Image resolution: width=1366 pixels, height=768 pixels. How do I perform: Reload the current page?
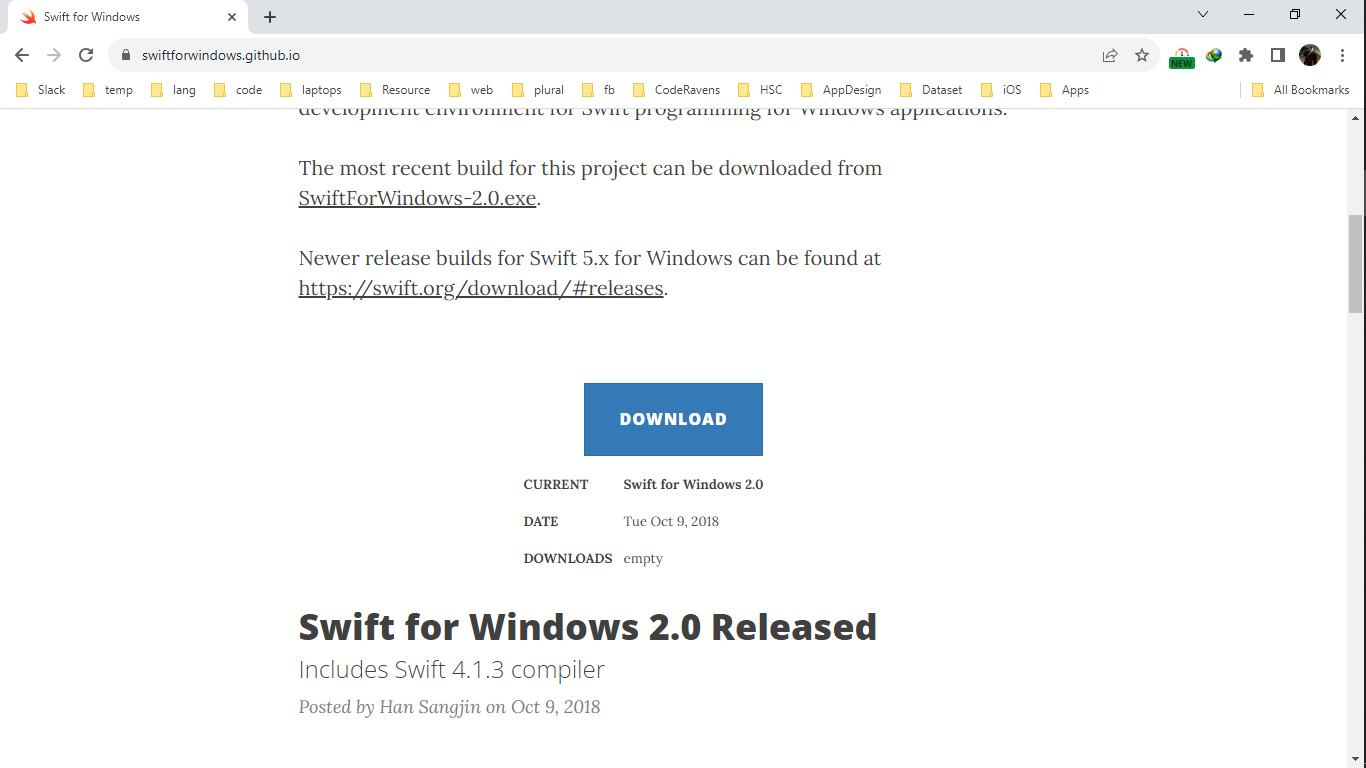[x=86, y=56]
